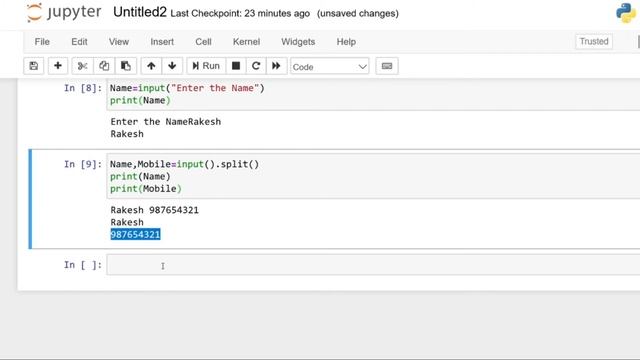Cut selected cells with the scissors icon
640x360 pixels.
[82, 66]
